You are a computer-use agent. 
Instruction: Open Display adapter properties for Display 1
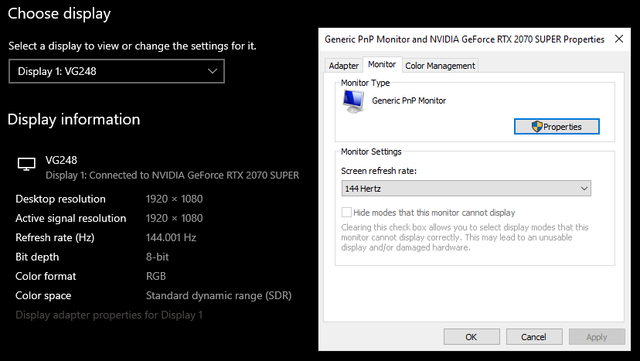click(x=109, y=315)
